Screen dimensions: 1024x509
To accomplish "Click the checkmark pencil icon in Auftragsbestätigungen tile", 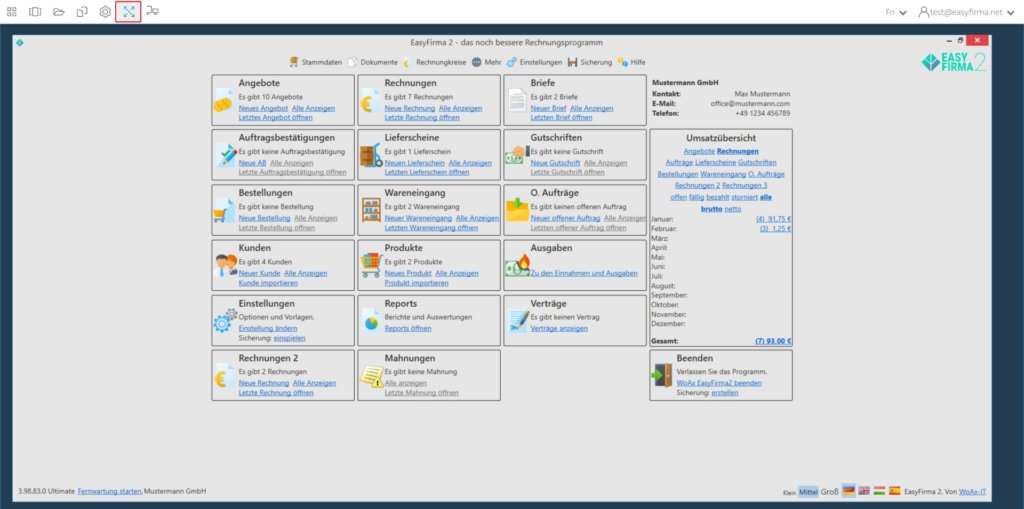I will click(227, 157).
